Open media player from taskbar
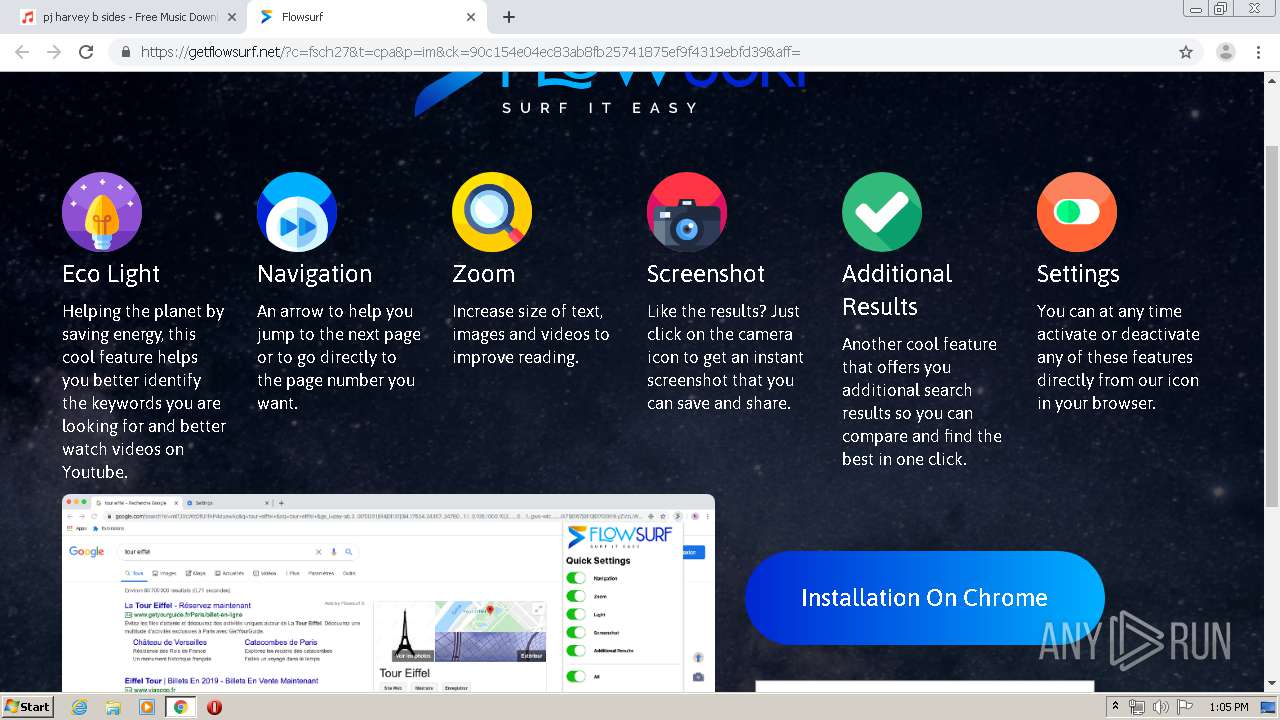 pyautogui.click(x=147, y=707)
